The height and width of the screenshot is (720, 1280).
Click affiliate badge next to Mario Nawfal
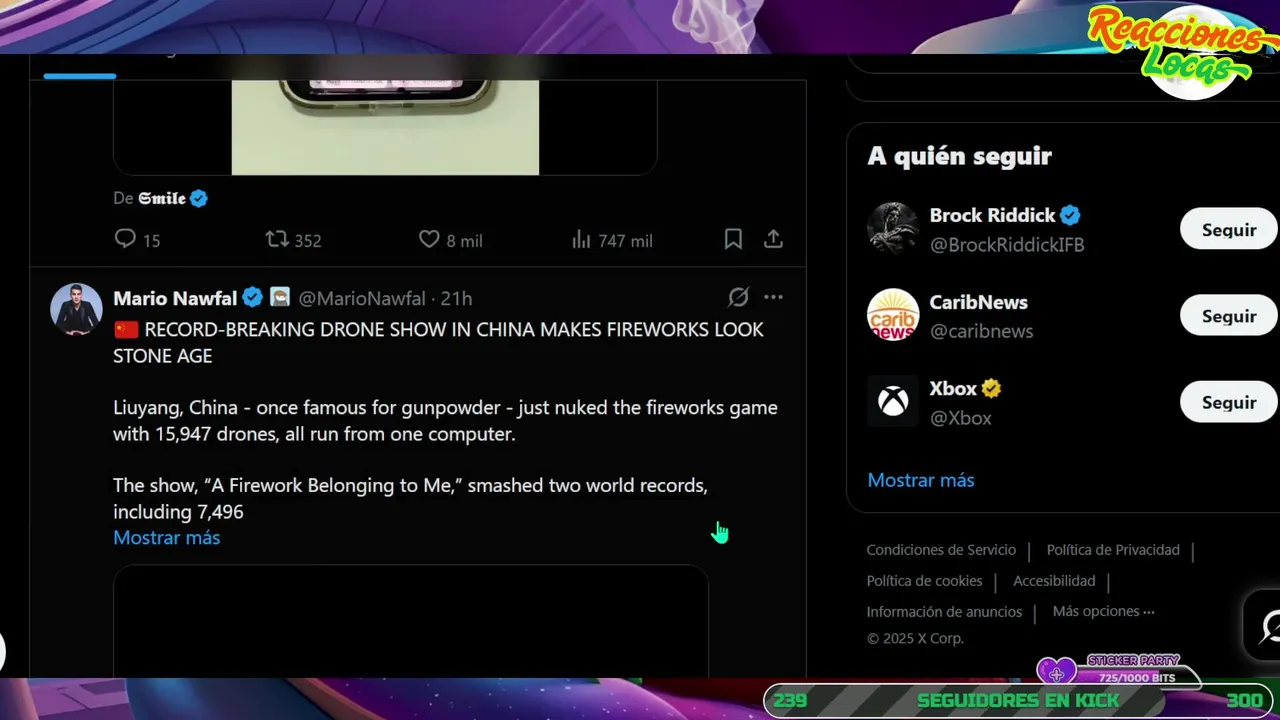tap(280, 297)
